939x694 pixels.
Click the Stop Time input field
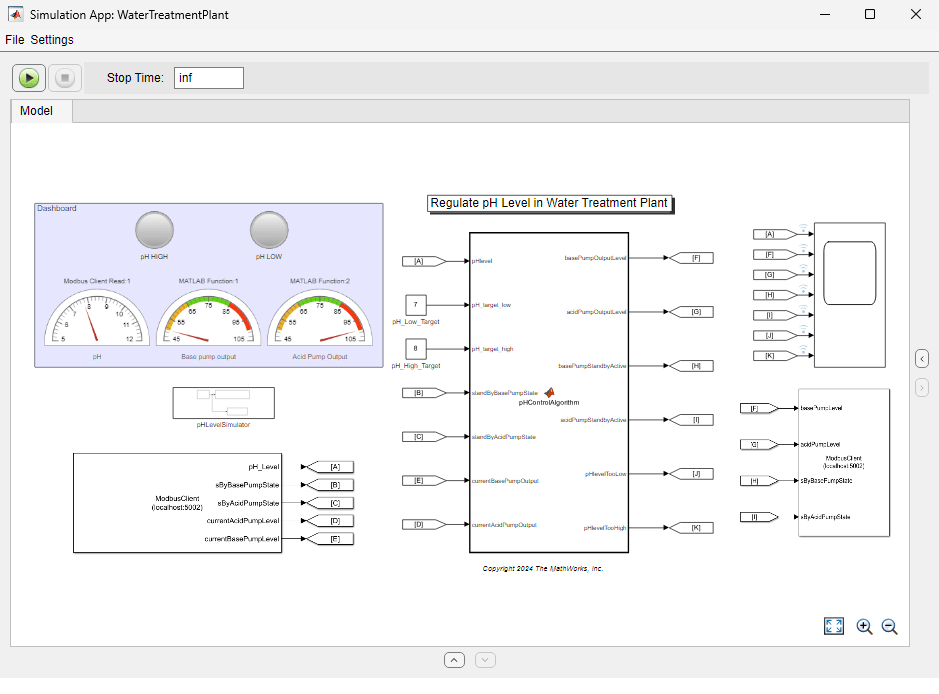point(208,78)
